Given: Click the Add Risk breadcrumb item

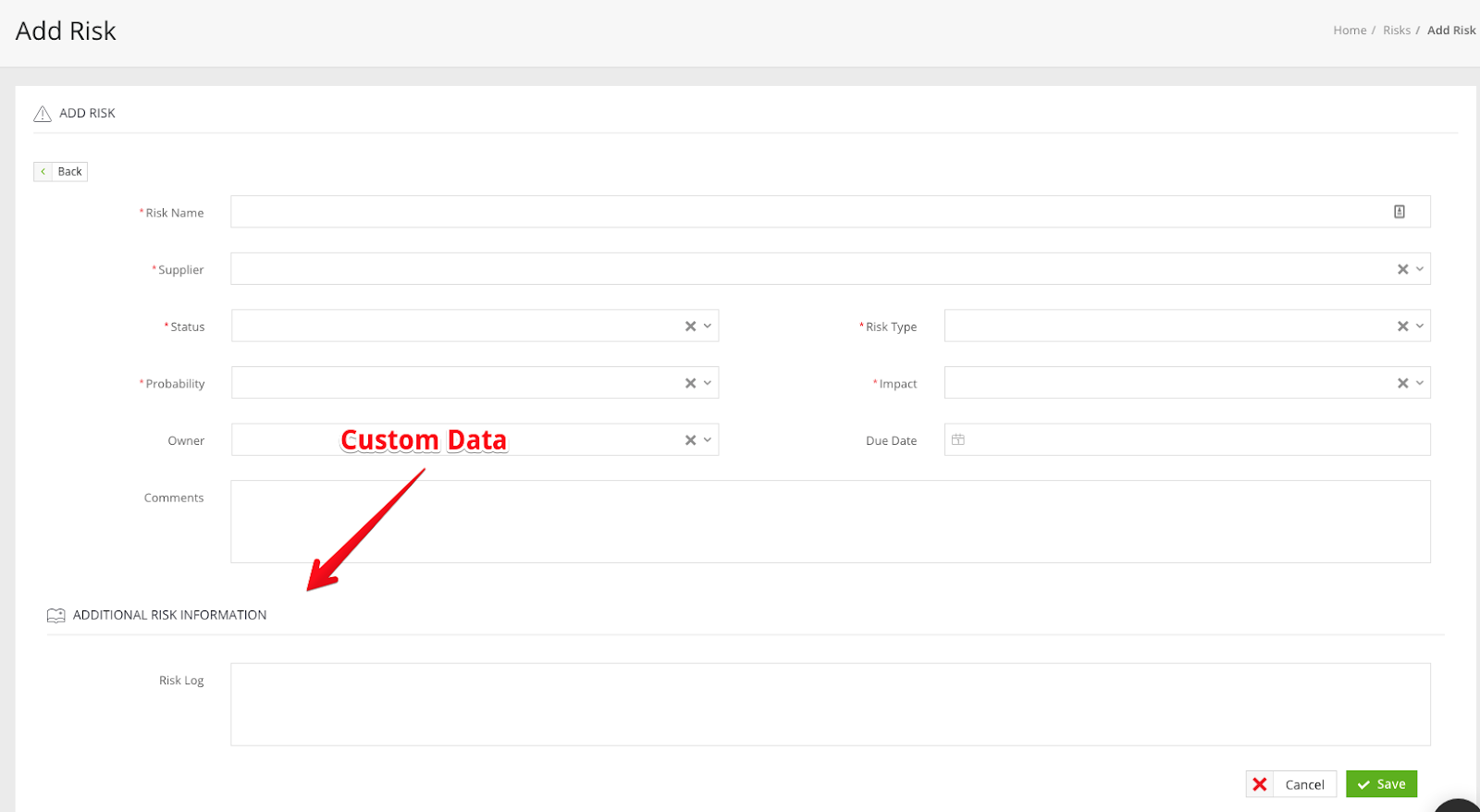Looking at the screenshot, I should [1451, 31].
